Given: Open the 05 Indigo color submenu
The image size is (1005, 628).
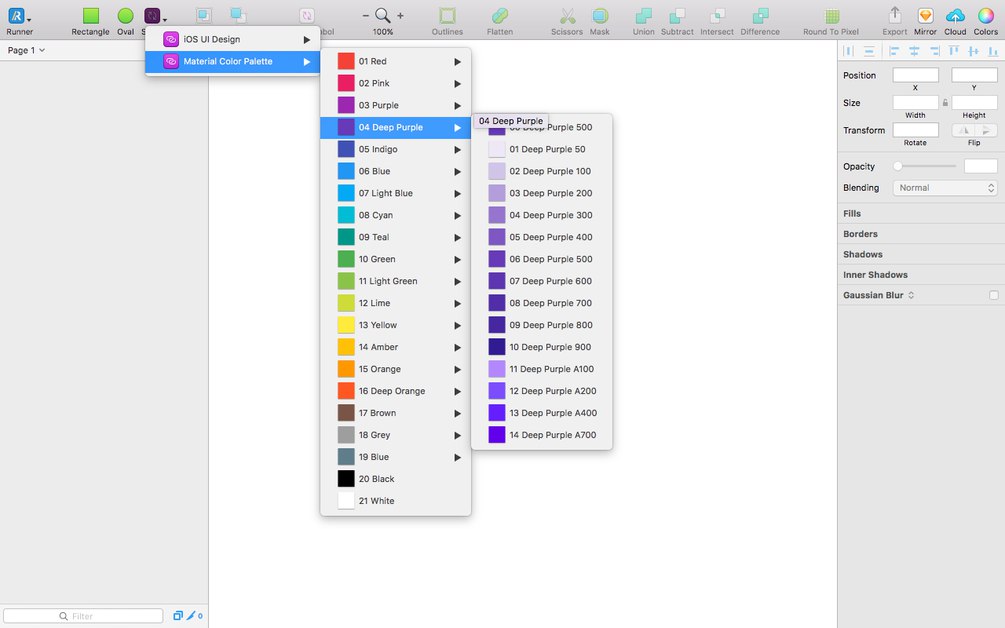Looking at the screenshot, I should click(x=395, y=149).
